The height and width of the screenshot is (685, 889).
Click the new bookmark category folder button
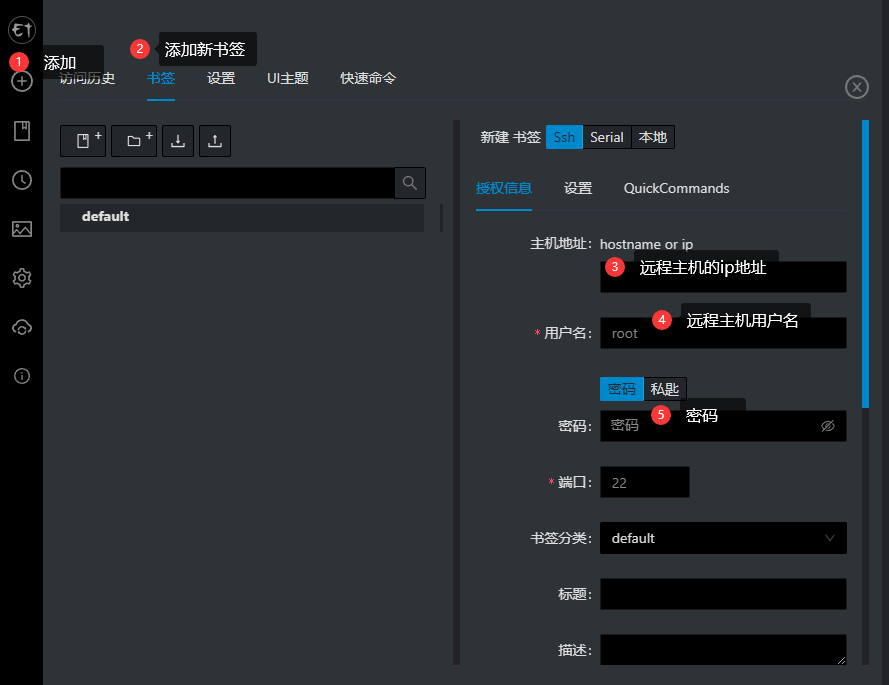(x=134, y=141)
